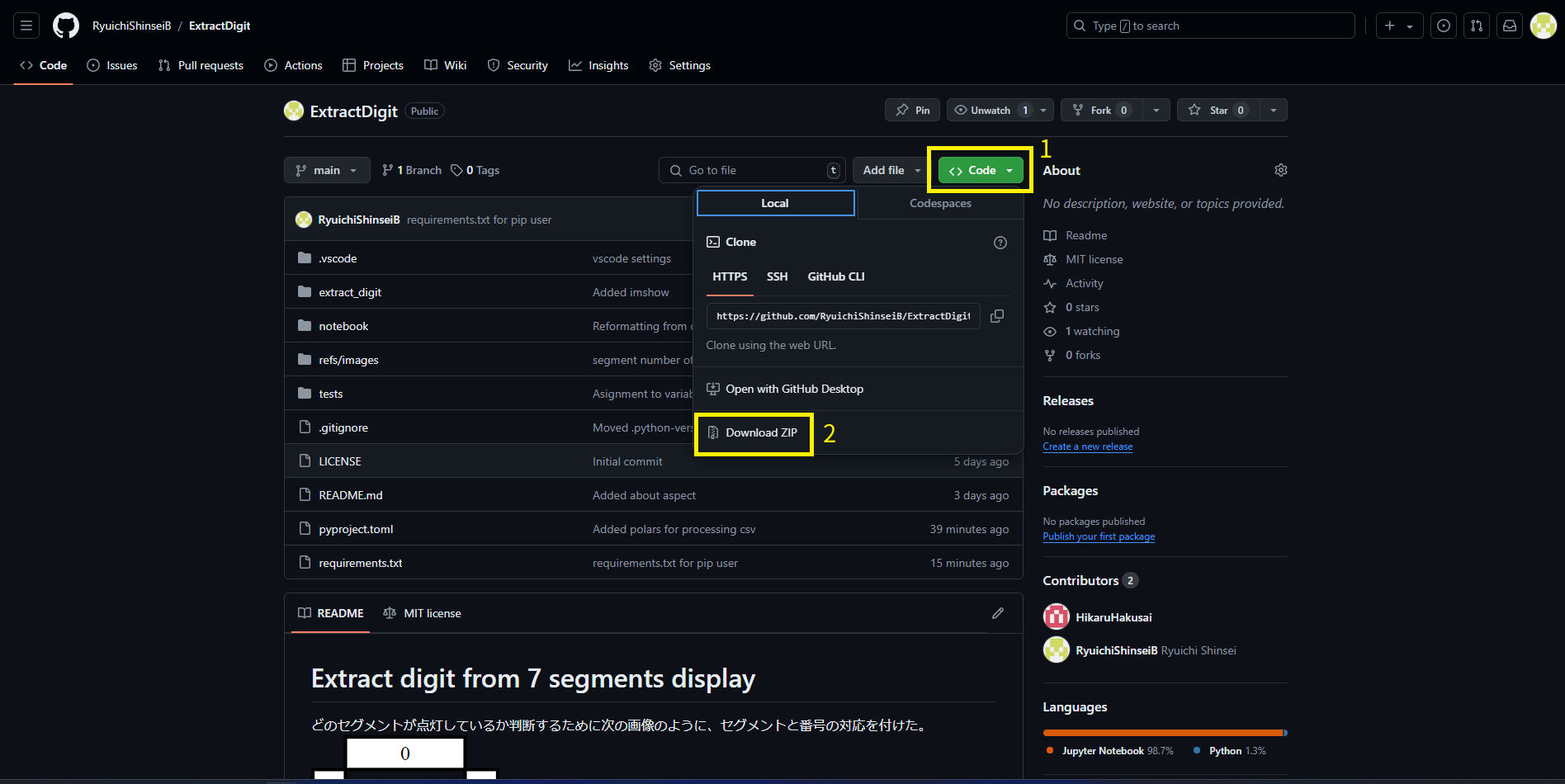Fork the repository
1565x784 pixels.
(1101, 110)
